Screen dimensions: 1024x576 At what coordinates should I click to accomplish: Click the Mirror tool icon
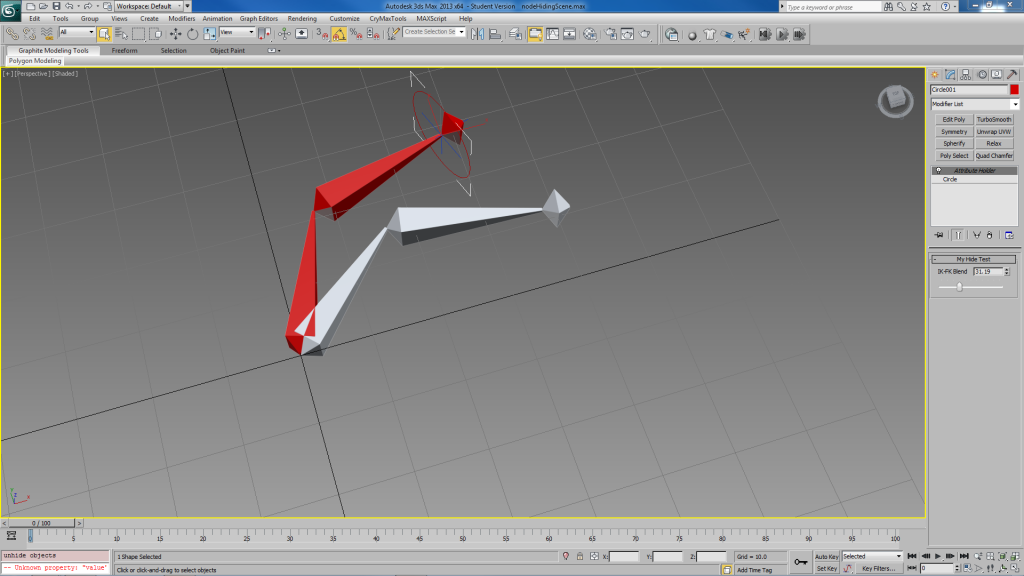click(x=477, y=33)
